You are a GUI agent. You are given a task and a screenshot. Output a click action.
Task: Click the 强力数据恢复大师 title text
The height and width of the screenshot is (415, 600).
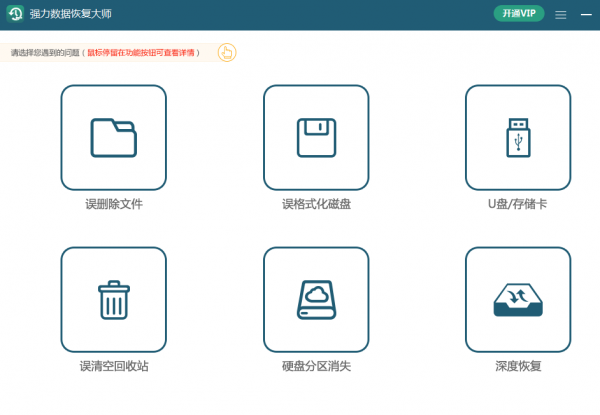(70, 14)
